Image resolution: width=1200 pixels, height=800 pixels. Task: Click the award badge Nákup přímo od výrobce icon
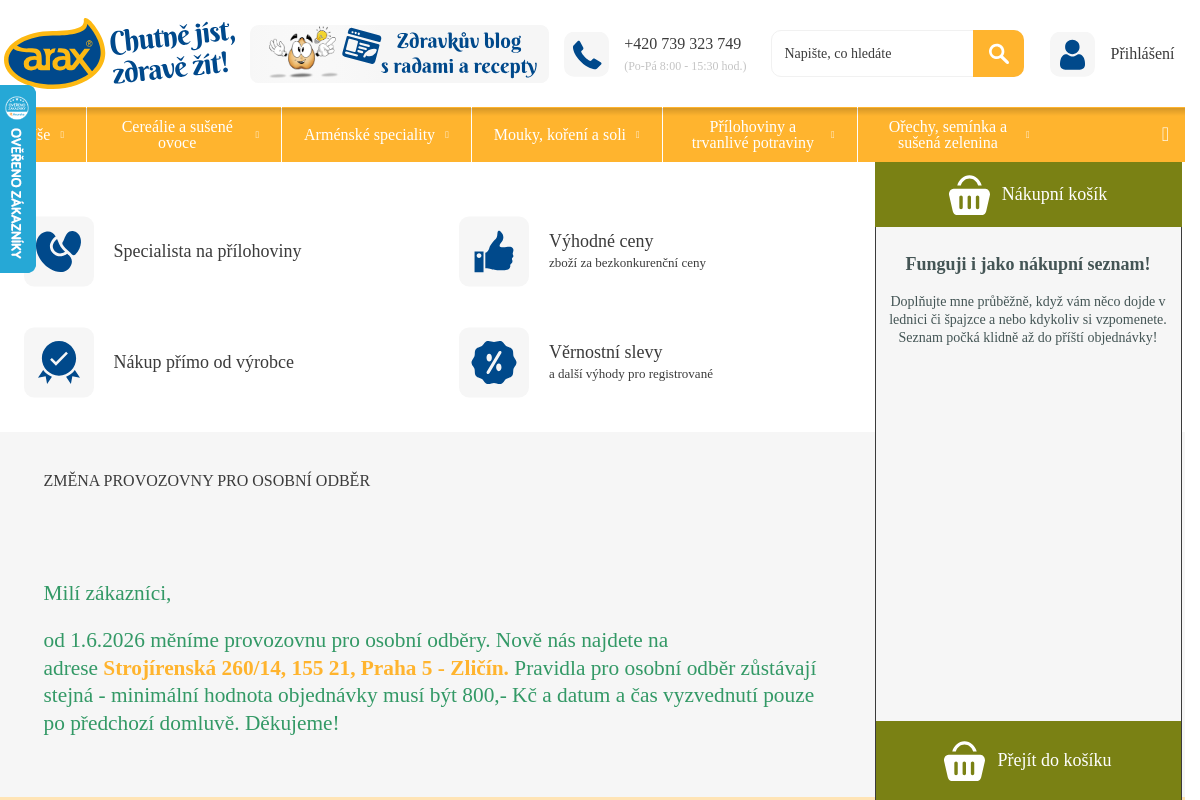59,363
